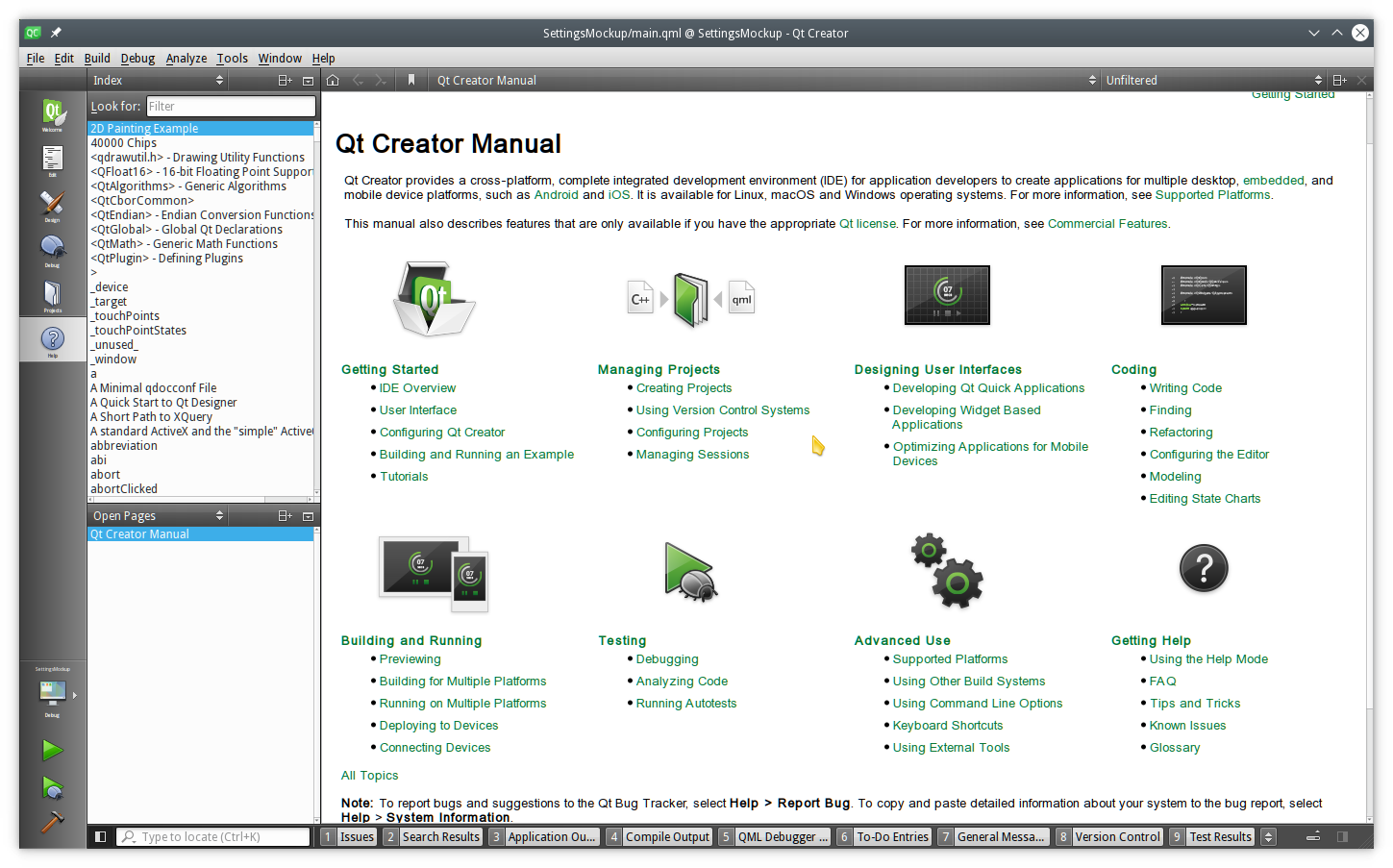Viewport: 1393px width, 868px height.
Task: Start debugging with the Run-Debug icon
Action: click(53, 788)
